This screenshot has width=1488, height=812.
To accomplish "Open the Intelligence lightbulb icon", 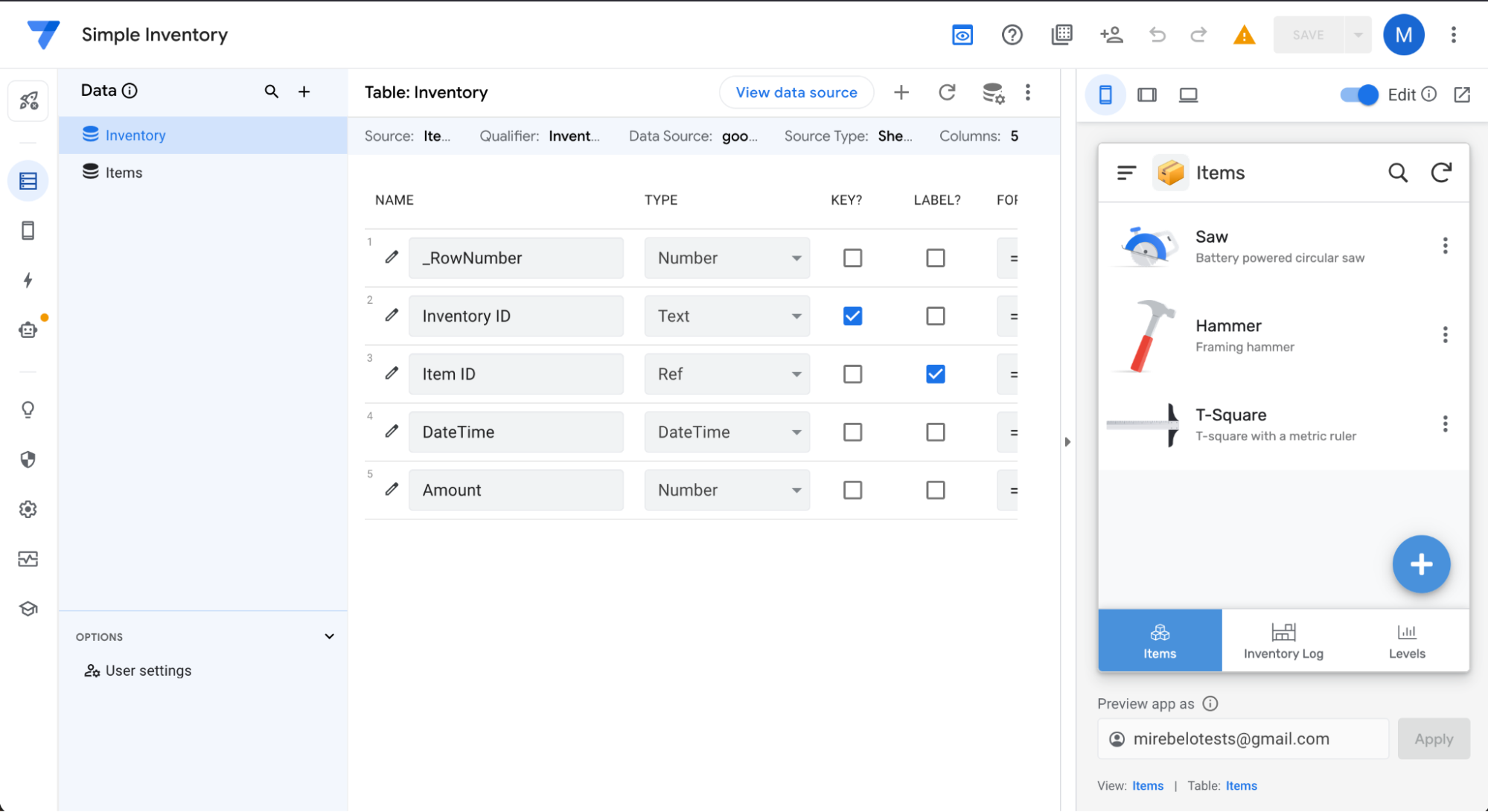I will click(28, 409).
